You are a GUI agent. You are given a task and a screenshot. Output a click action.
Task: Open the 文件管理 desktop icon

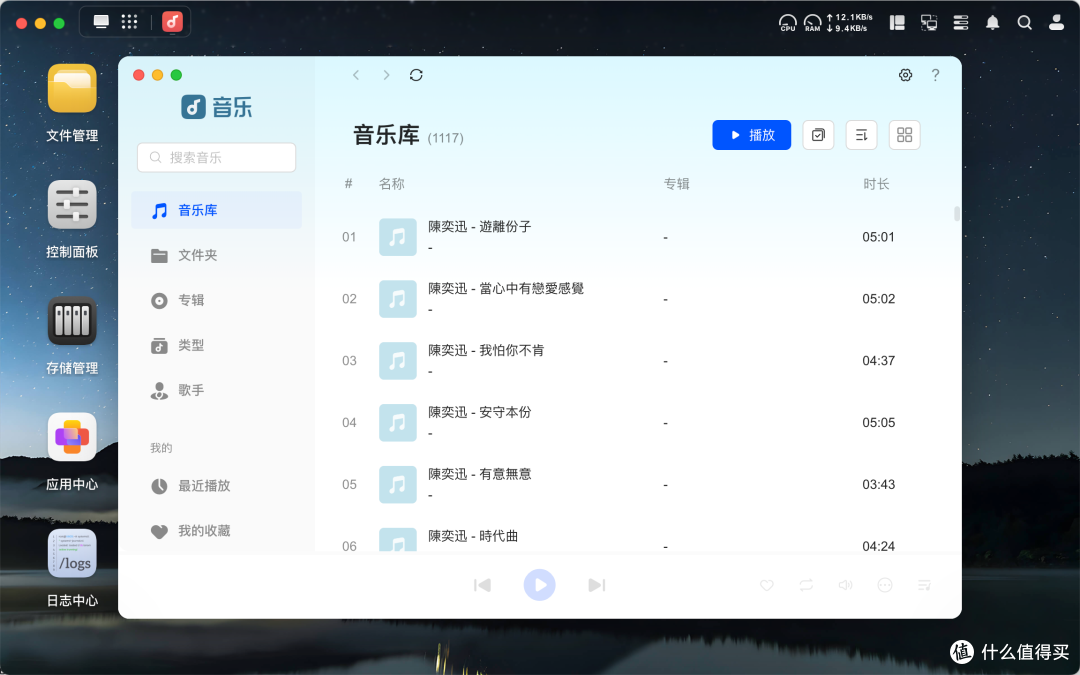72,88
